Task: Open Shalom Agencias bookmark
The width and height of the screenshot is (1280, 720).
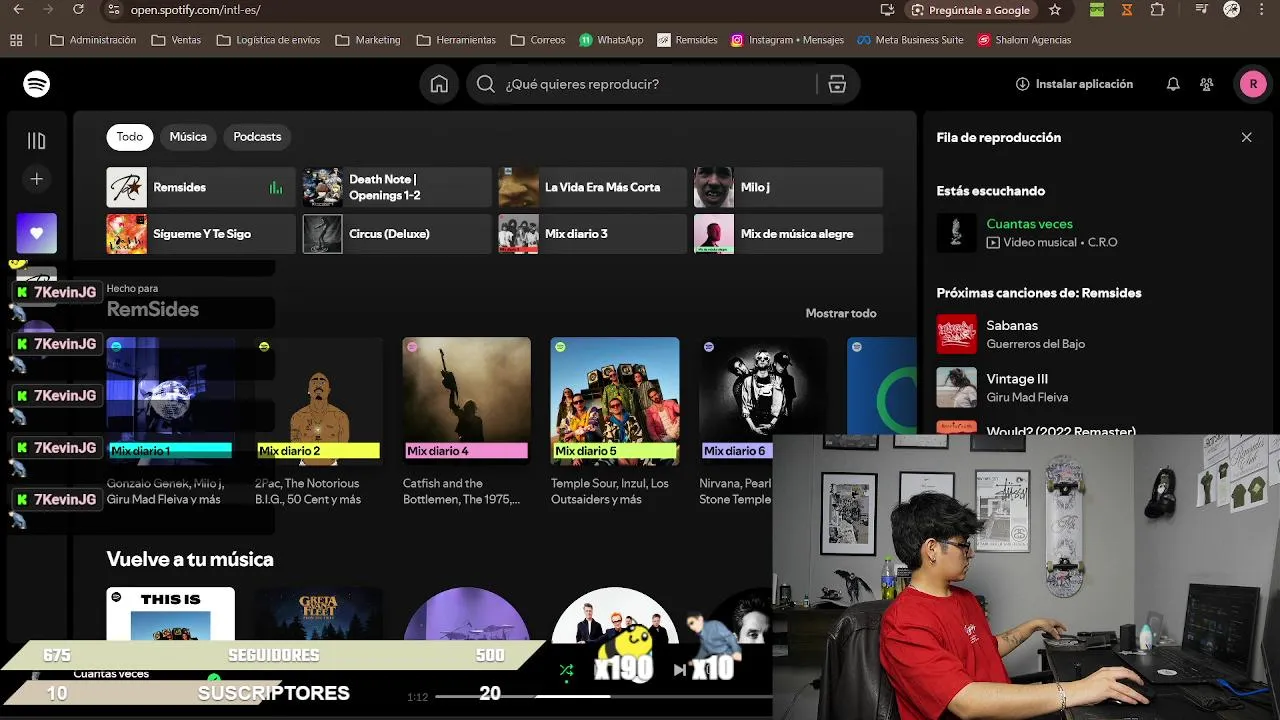Action: tap(1024, 40)
